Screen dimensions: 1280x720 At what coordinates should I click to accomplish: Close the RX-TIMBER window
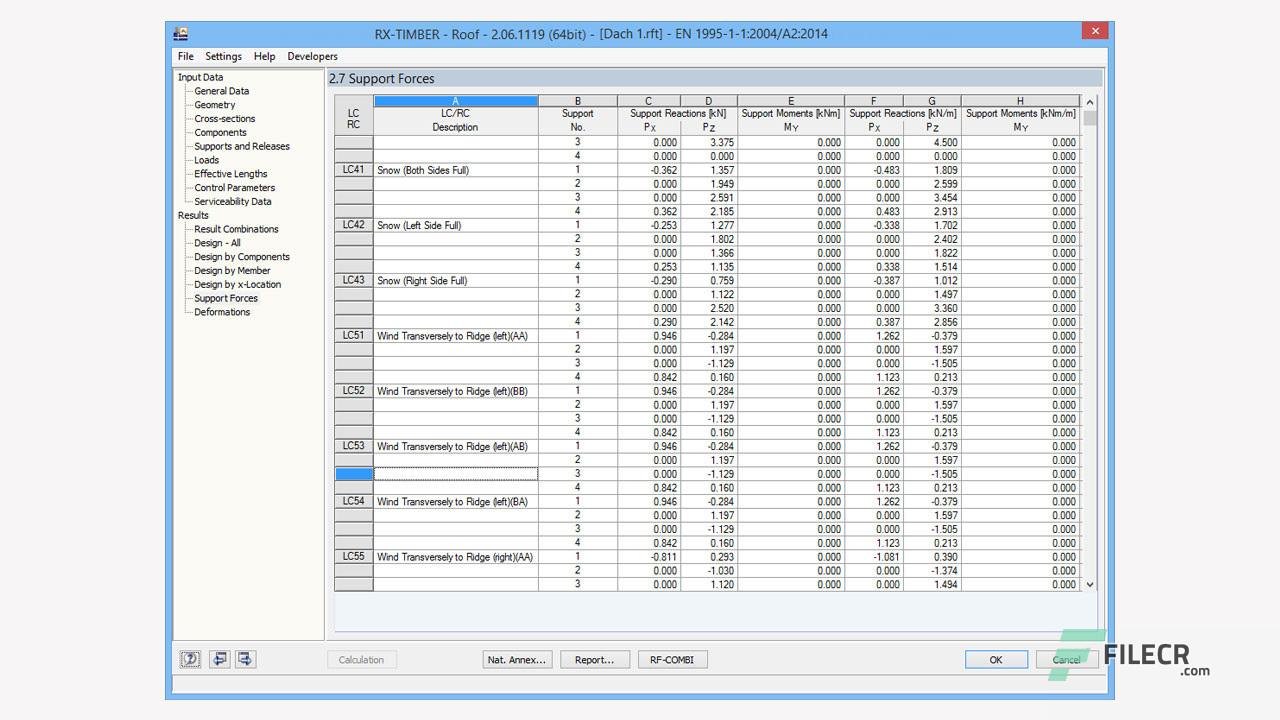click(1094, 31)
